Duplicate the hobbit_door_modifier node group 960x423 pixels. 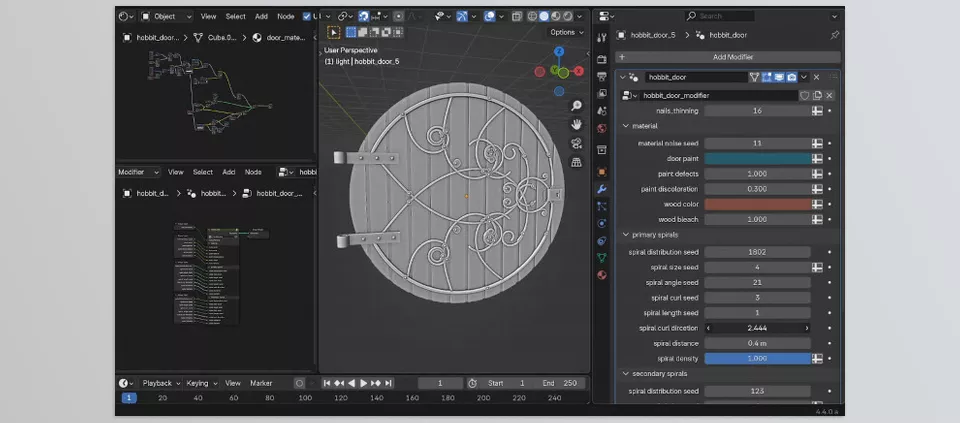coord(817,95)
